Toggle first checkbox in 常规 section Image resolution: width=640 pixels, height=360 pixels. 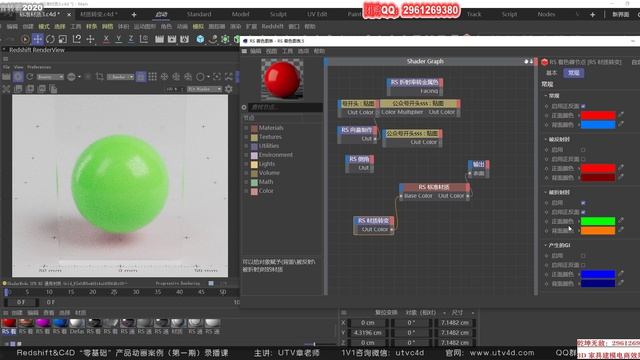(x=583, y=106)
